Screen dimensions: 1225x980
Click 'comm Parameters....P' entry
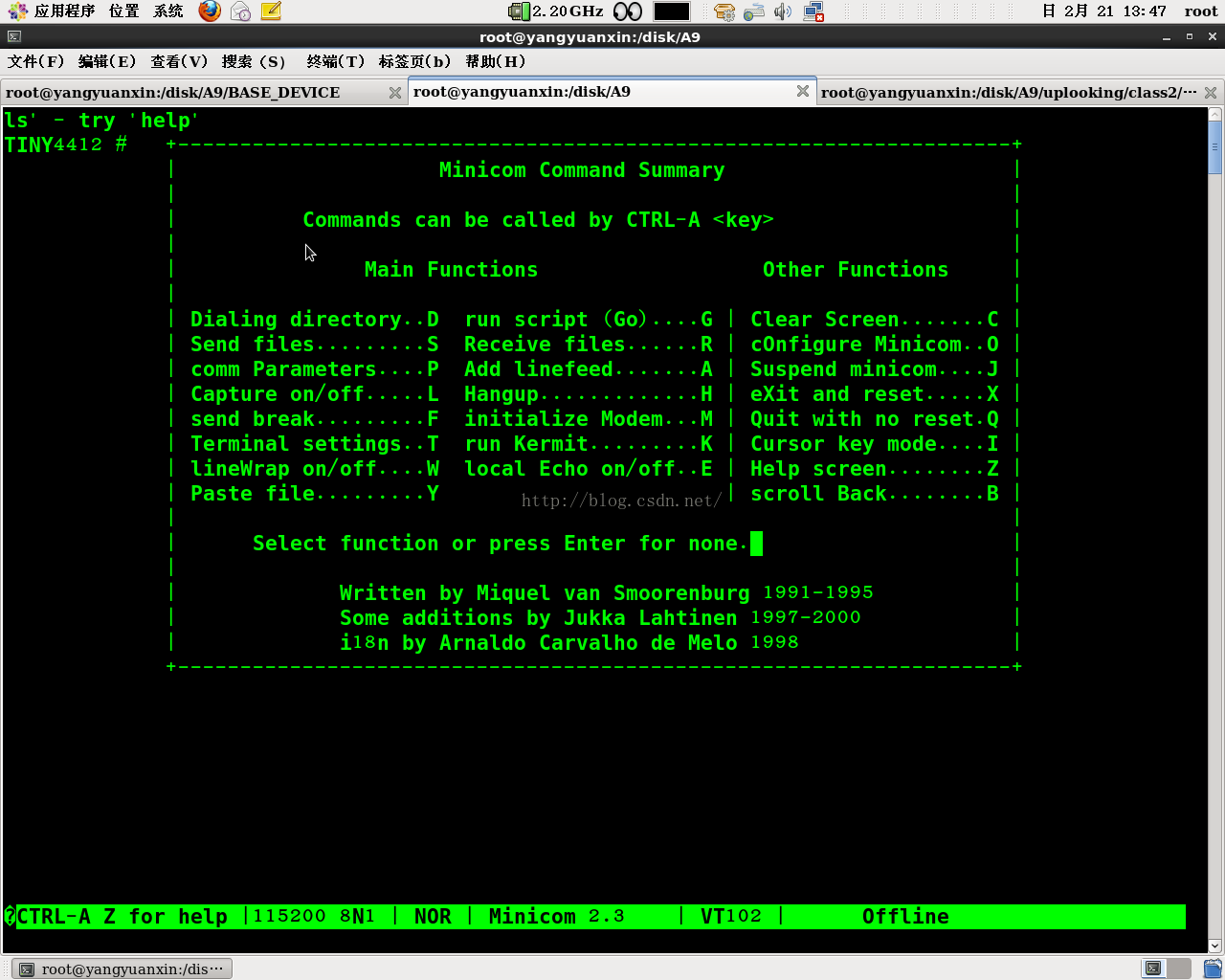pos(315,369)
